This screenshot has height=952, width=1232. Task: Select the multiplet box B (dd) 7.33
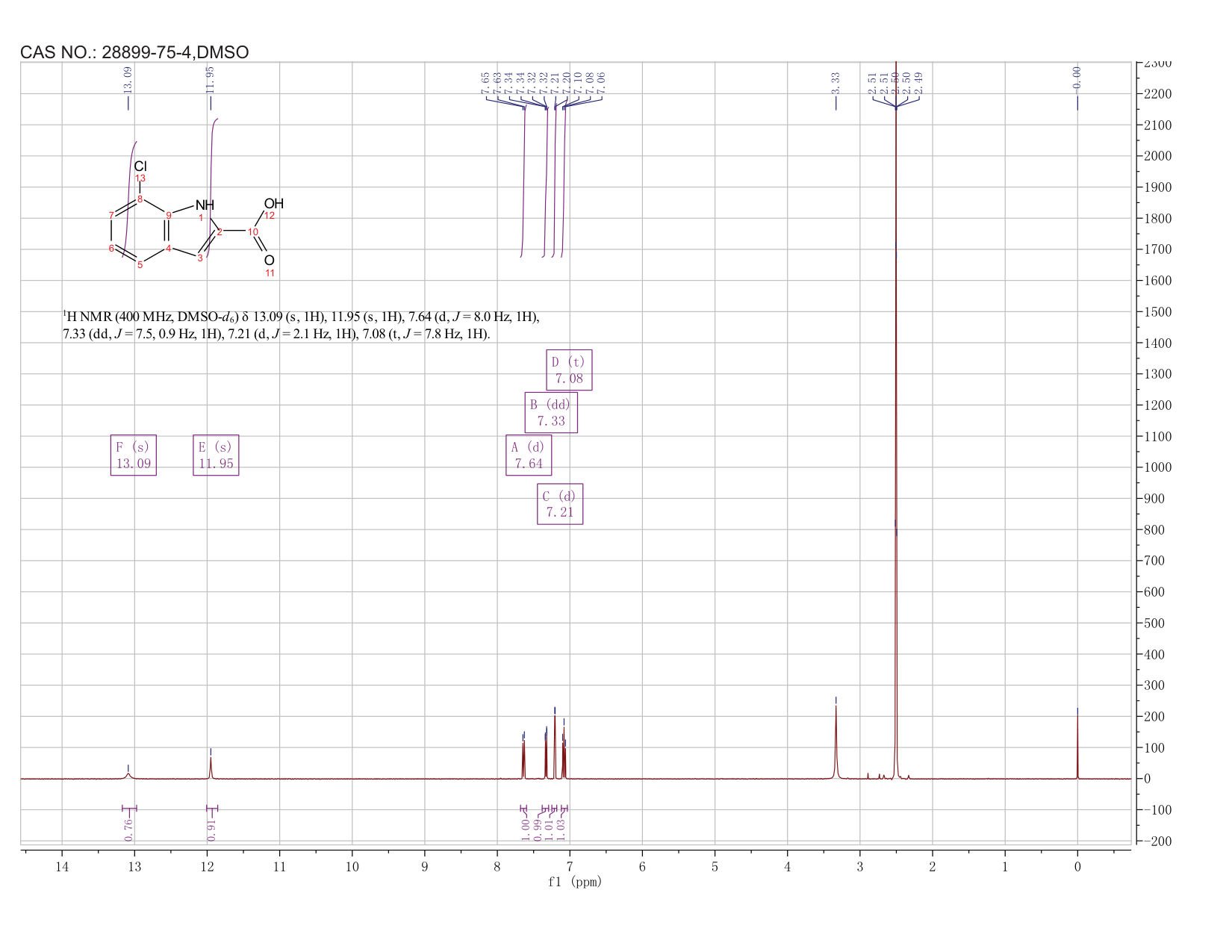coord(551,412)
